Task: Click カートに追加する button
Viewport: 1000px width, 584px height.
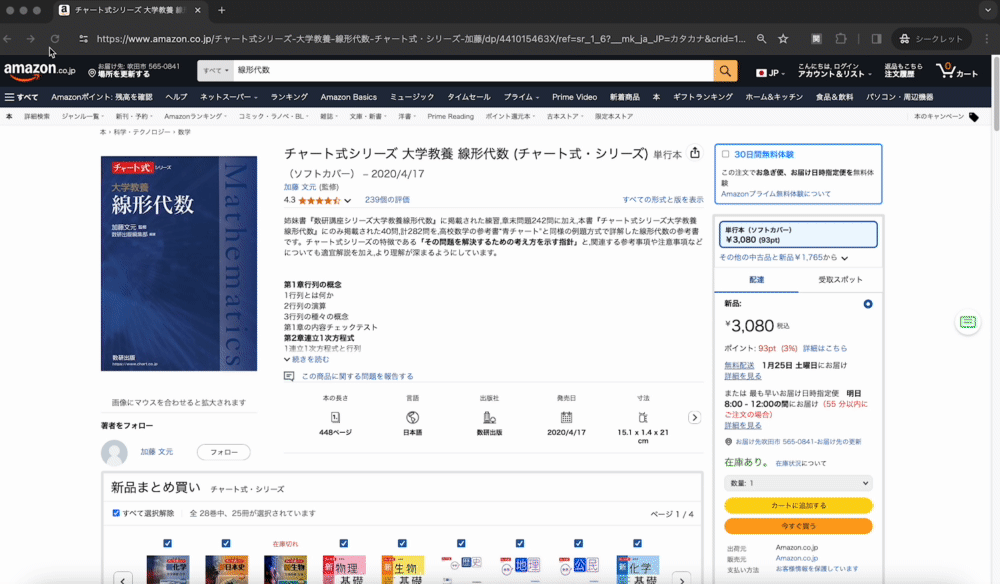Action: 798,506
